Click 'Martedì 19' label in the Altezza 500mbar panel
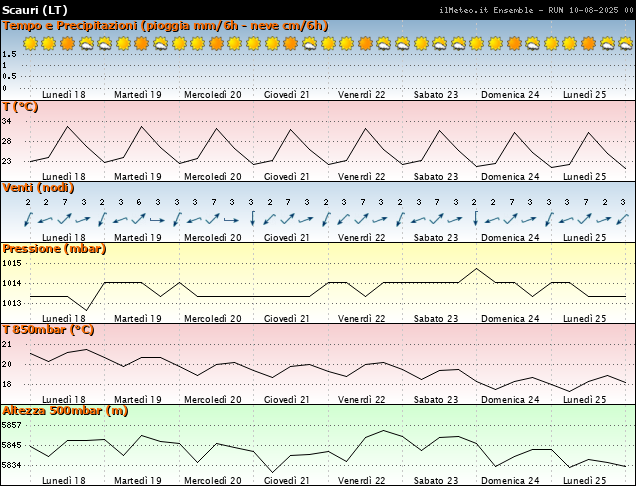Viewport: 636px width, 486px height. click(138, 481)
